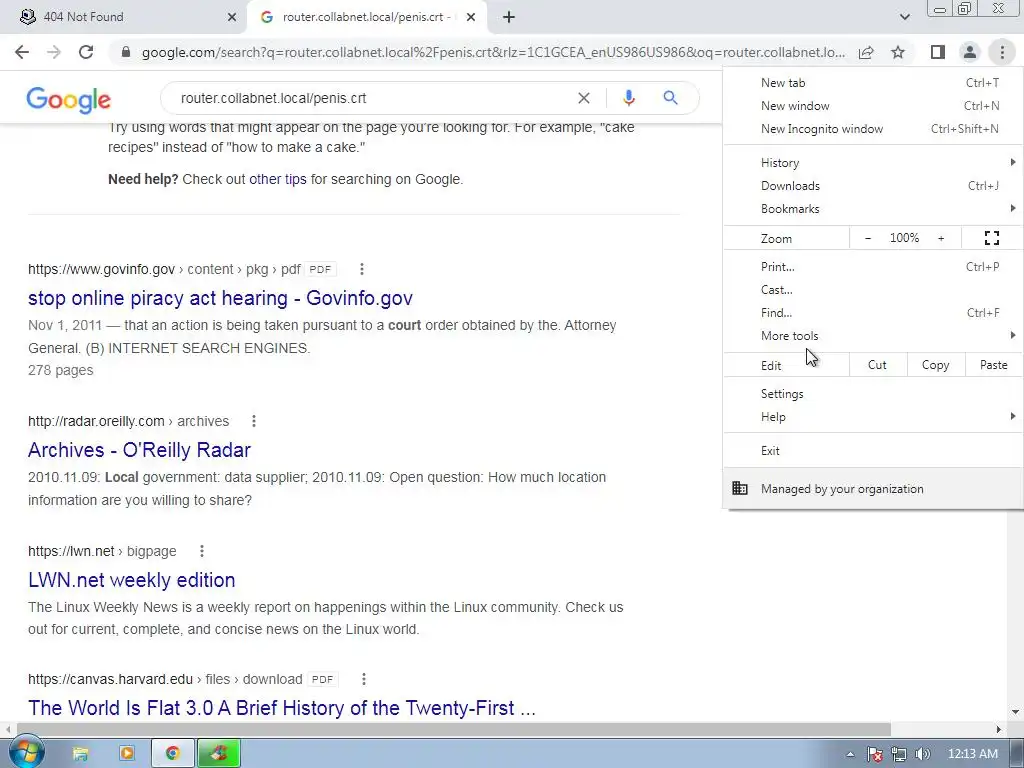This screenshot has width=1024, height=768.
Task: Open the Google logo homepage
Action: pos(69,99)
